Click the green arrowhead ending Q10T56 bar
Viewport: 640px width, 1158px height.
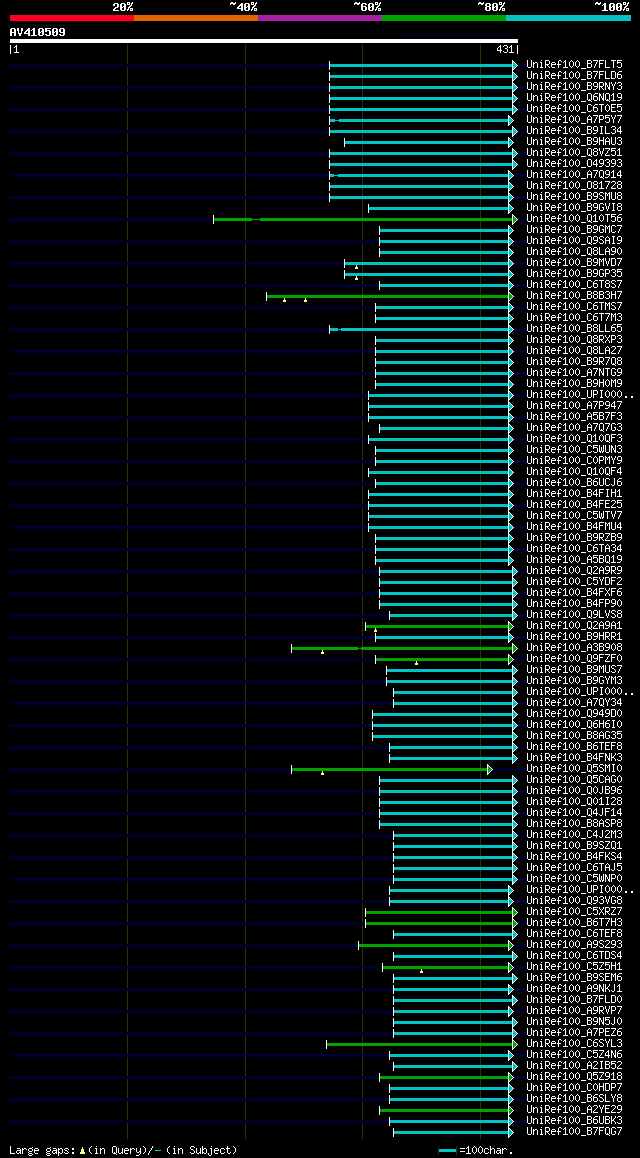[515, 219]
